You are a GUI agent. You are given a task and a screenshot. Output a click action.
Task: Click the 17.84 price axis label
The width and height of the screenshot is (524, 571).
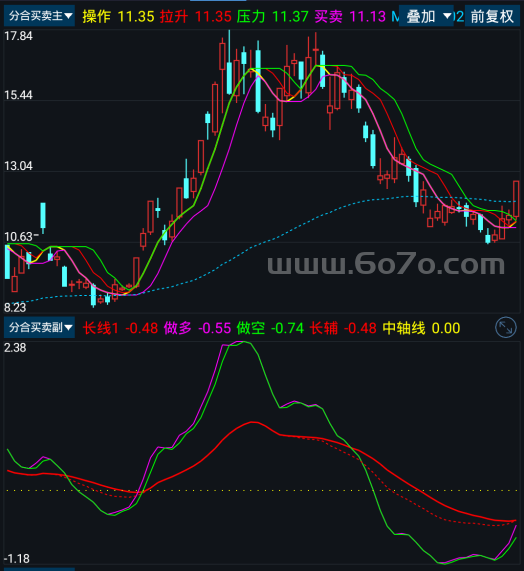[x=18, y=36]
